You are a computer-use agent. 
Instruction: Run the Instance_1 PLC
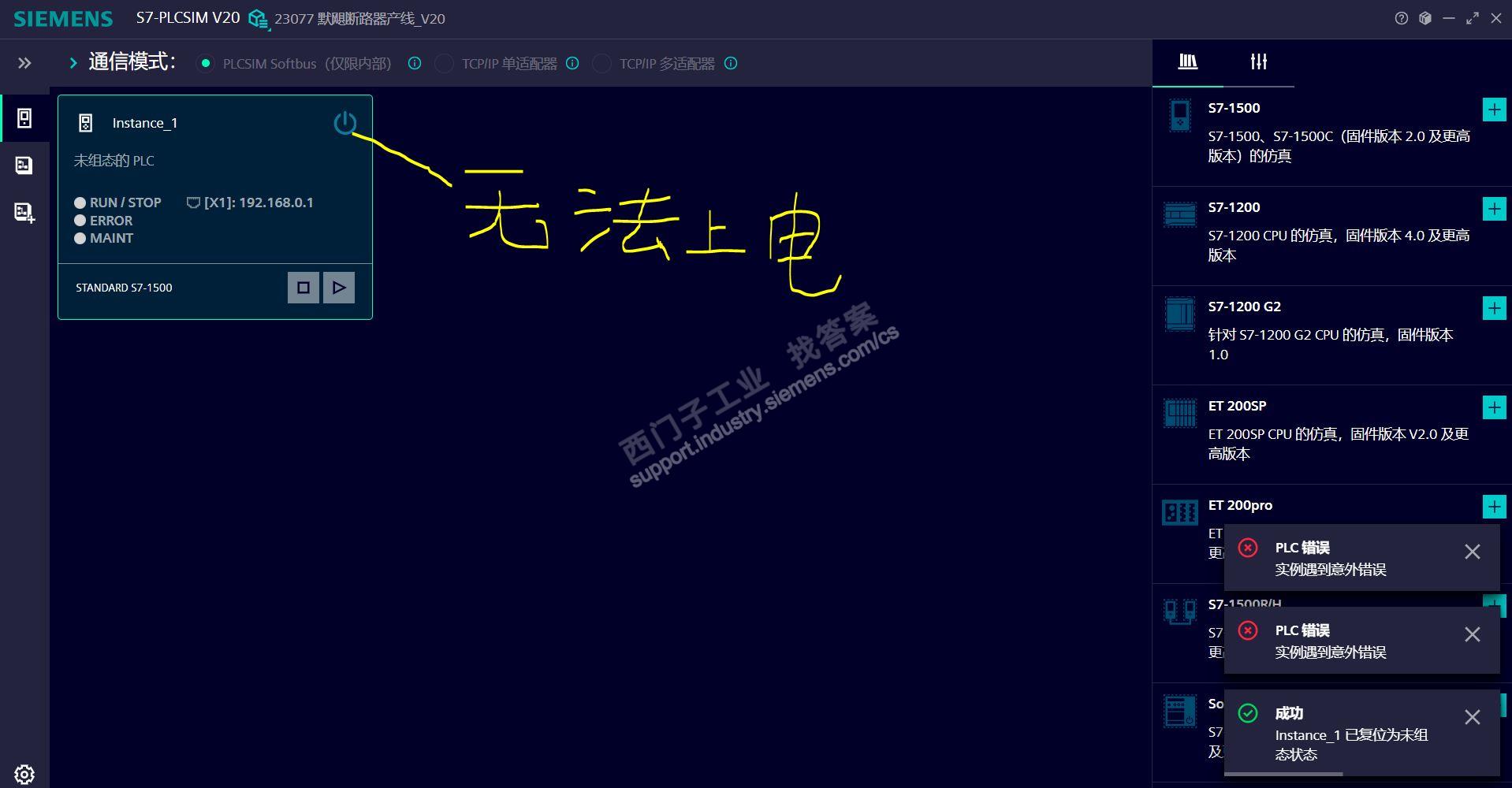pos(339,288)
